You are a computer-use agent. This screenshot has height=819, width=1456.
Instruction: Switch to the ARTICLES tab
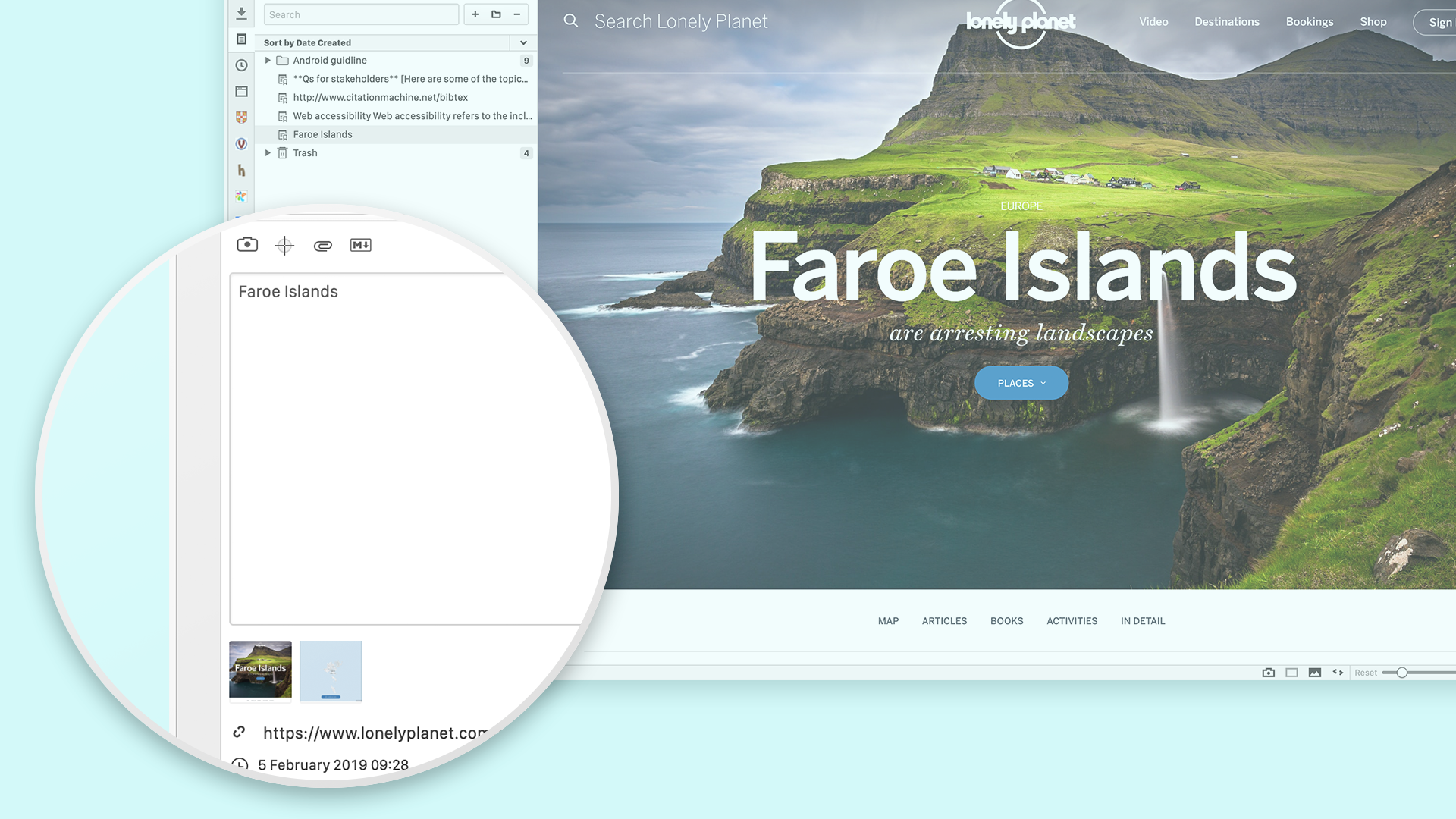pyautogui.click(x=944, y=621)
